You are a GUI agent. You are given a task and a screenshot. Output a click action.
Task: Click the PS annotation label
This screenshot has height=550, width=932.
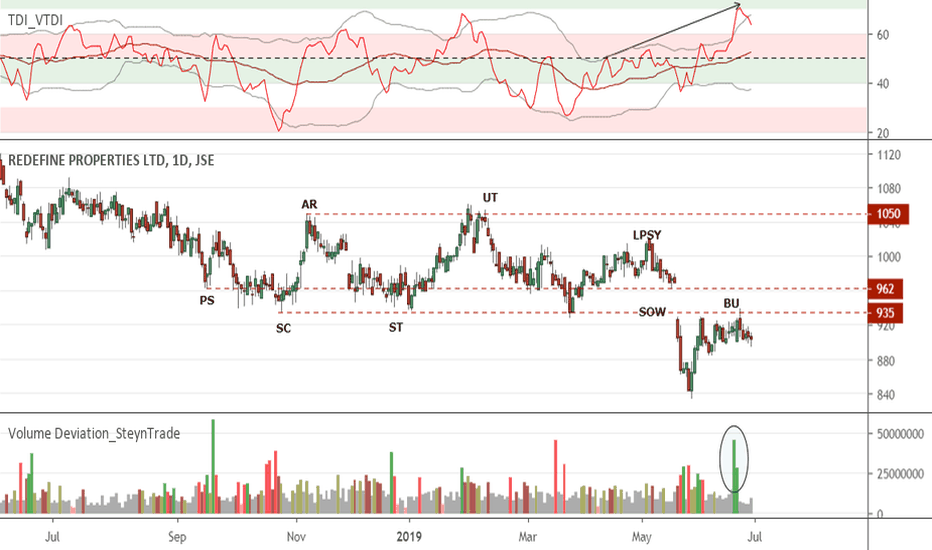click(x=207, y=300)
